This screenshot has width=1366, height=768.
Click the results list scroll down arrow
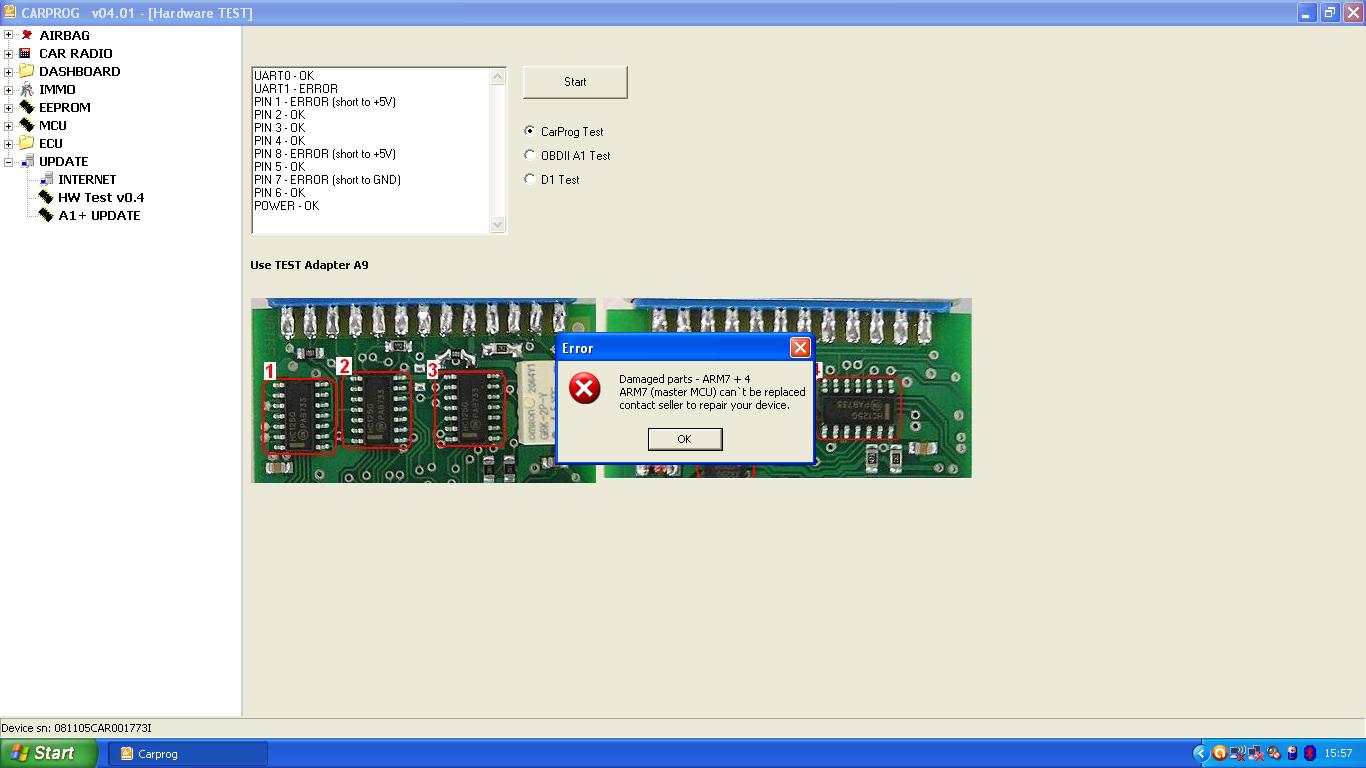(x=498, y=225)
